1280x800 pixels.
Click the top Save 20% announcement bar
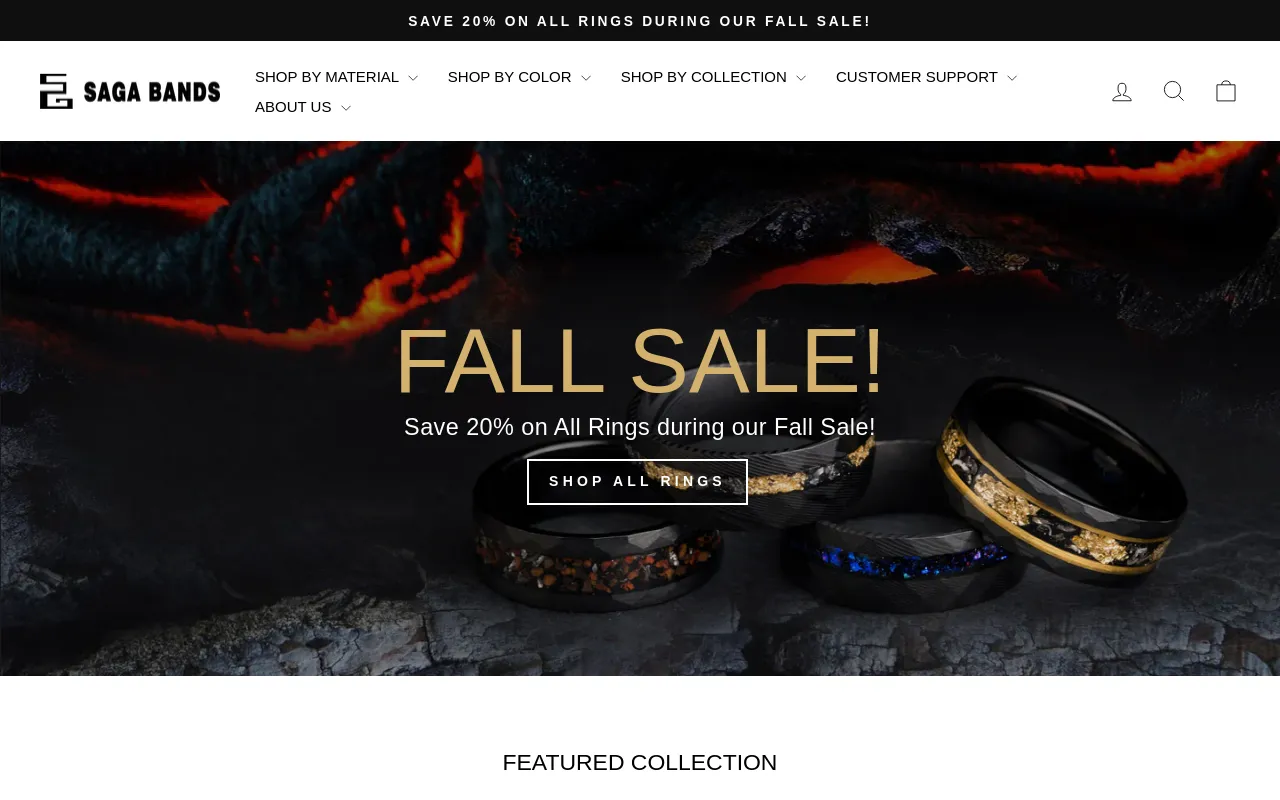click(640, 21)
